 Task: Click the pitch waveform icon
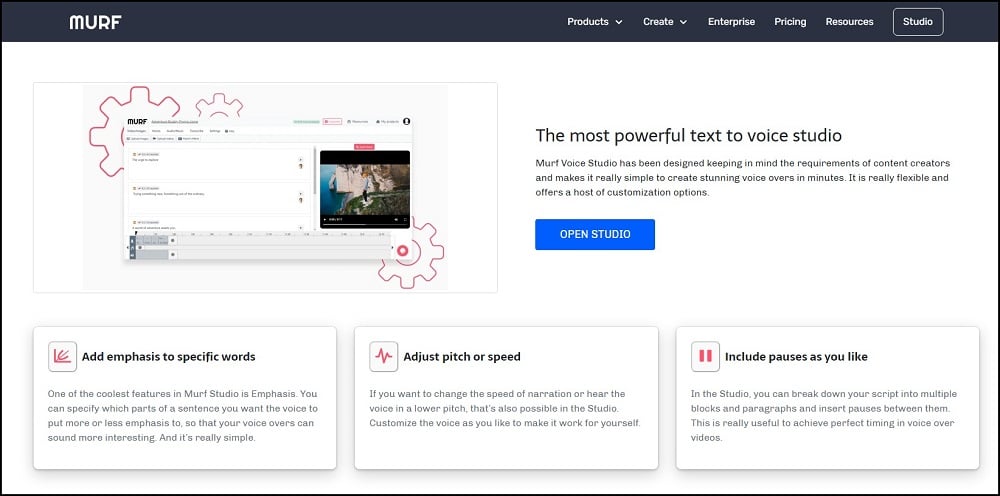pyautogui.click(x=383, y=356)
